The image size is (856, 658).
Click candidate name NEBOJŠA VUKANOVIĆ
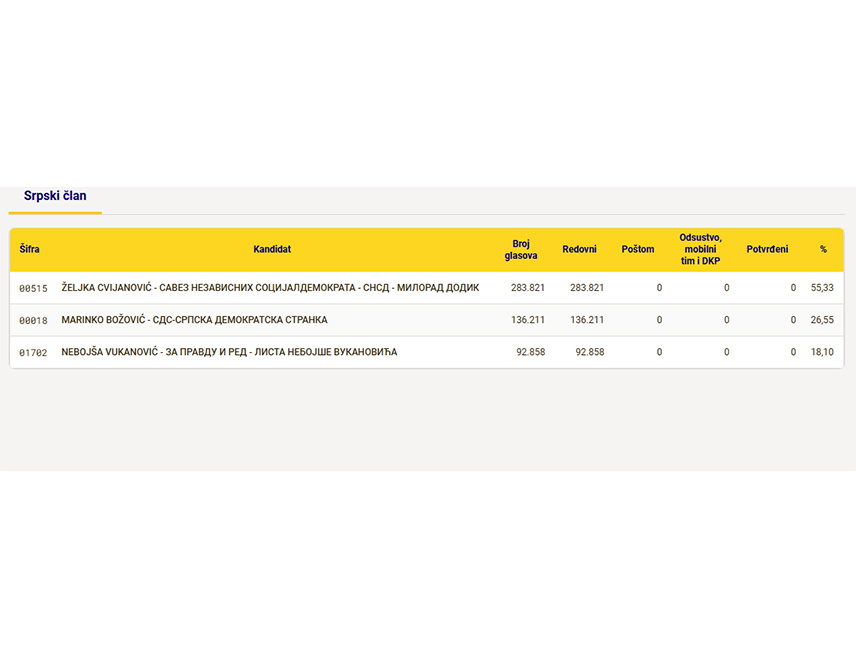(109, 352)
